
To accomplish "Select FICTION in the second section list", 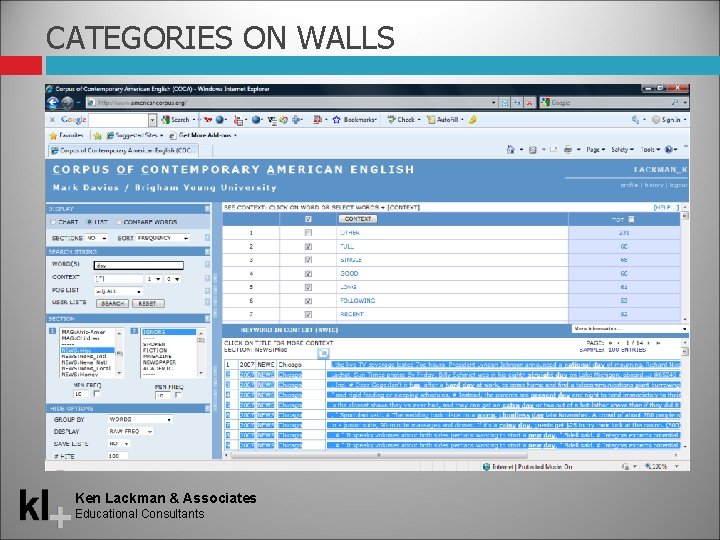I will [155, 350].
